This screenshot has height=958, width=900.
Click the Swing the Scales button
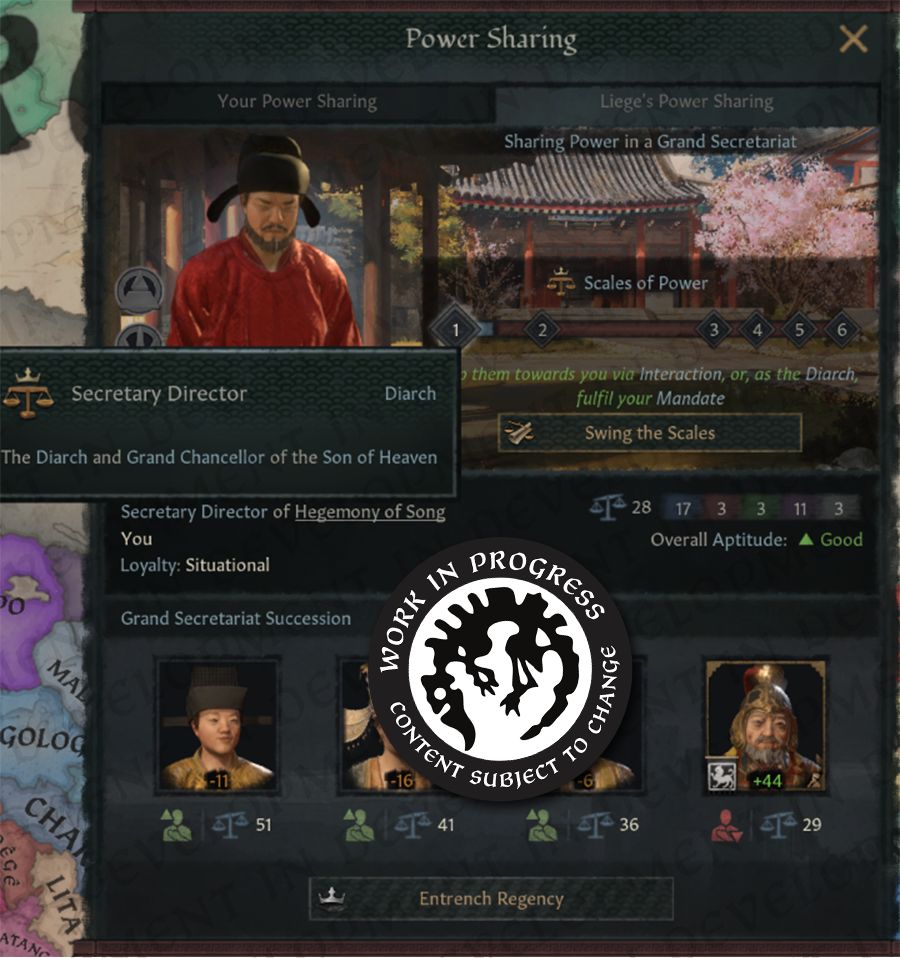[x=649, y=433]
